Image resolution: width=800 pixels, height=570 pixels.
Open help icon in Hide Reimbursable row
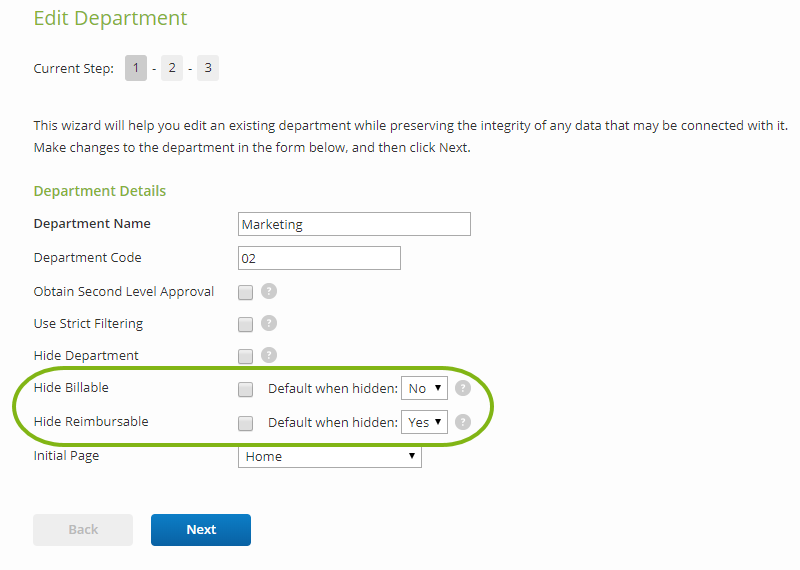coord(462,422)
